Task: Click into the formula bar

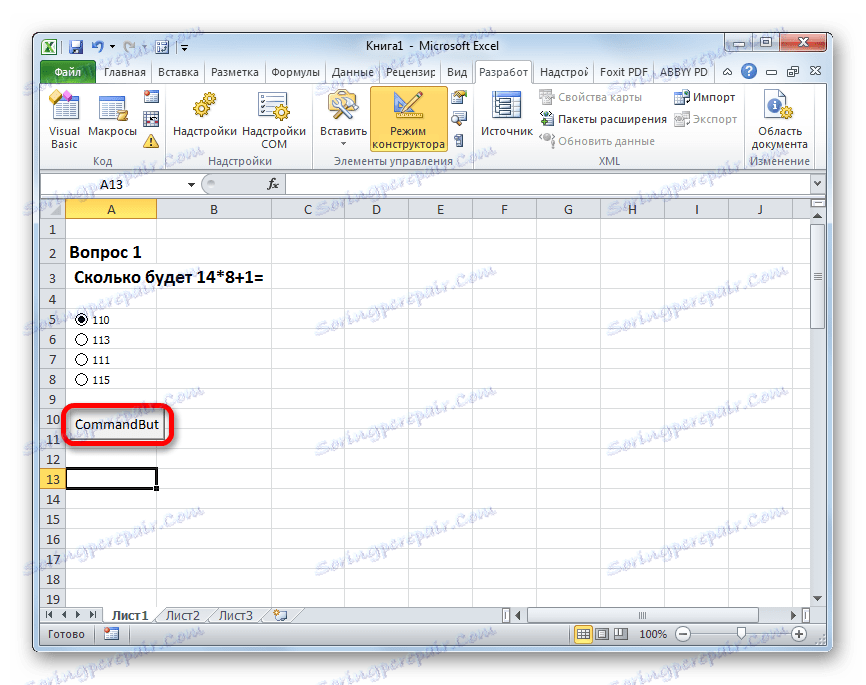Action: point(548,184)
